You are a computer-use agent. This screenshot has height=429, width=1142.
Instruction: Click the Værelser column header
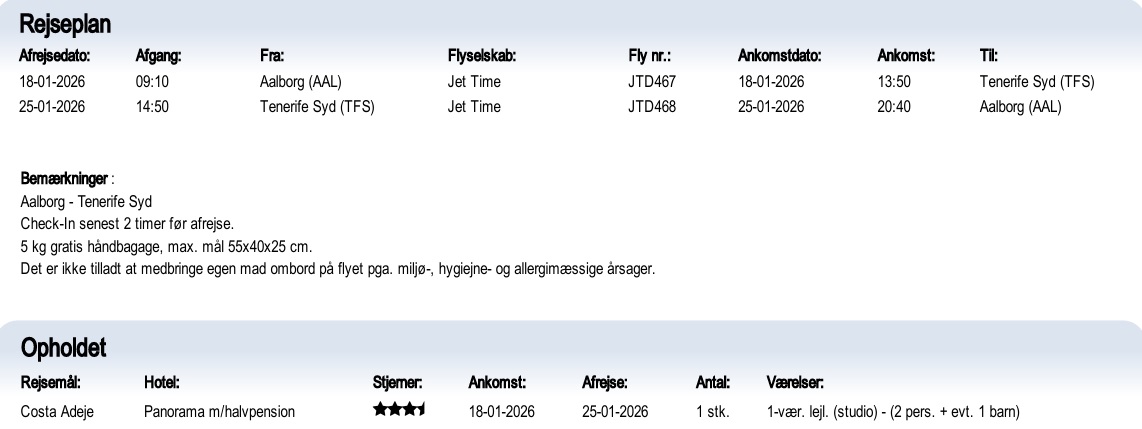tap(794, 381)
